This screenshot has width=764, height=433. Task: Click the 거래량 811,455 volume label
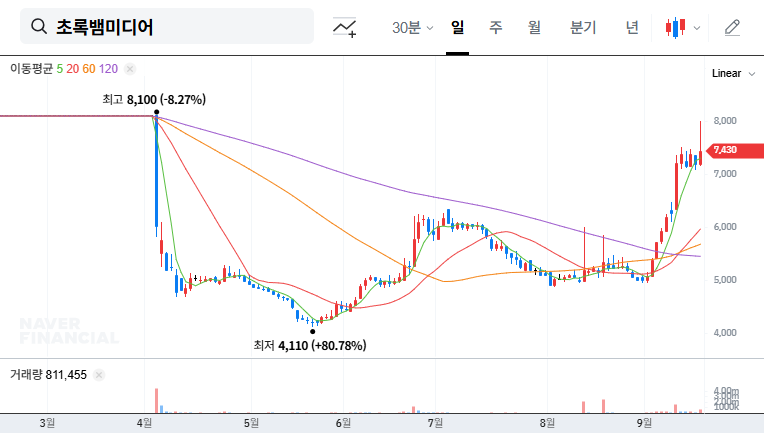(48, 375)
